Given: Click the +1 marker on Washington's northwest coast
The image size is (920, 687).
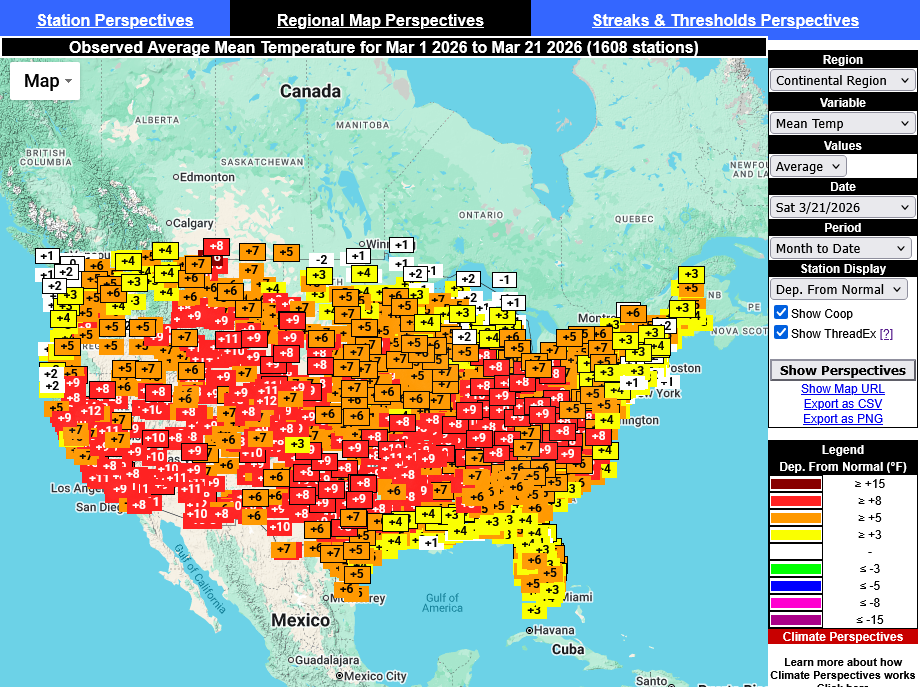Looking at the screenshot, I should tap(47, 256).
